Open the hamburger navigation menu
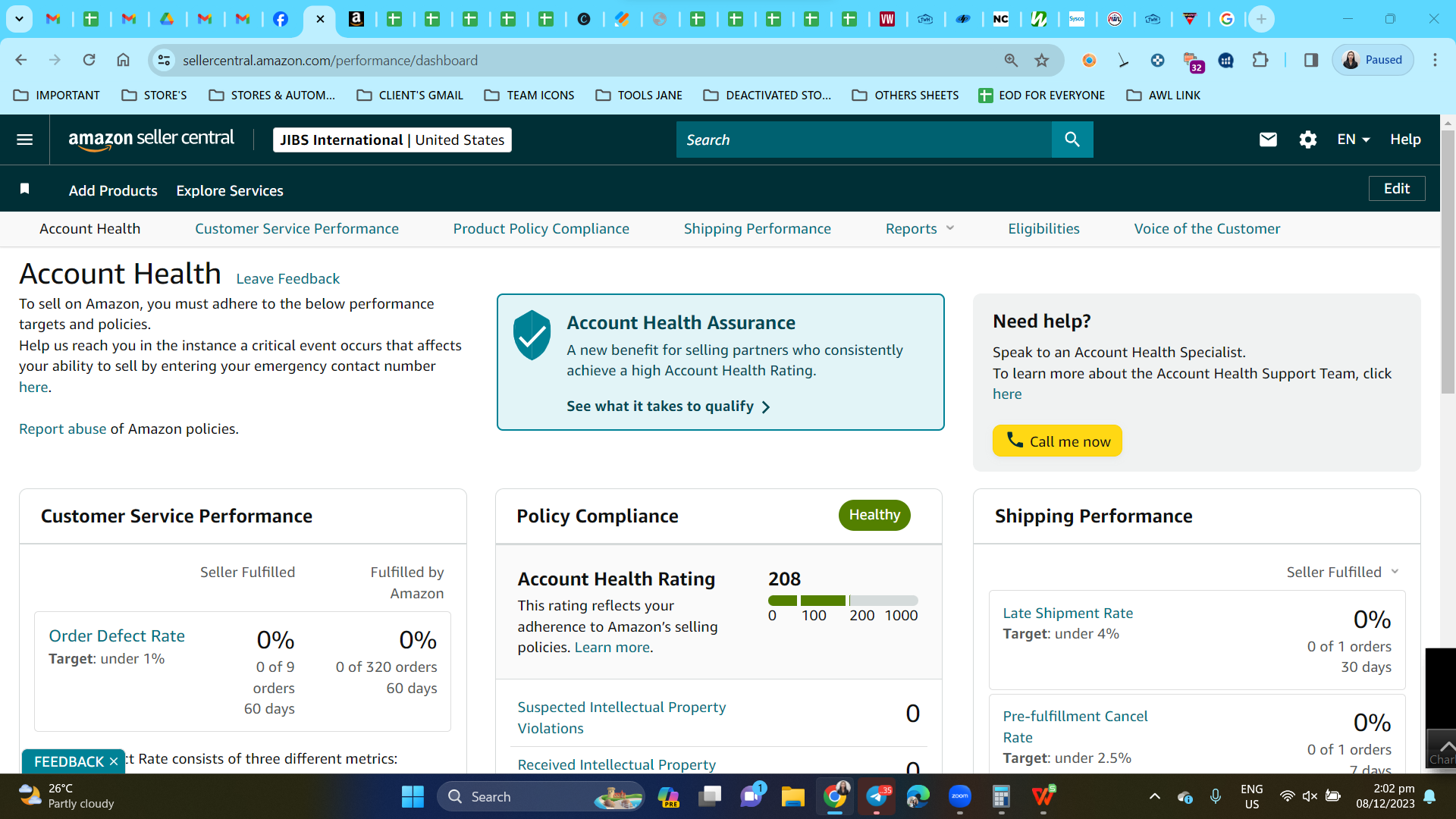The image size is (1456, 819). (x=24, y=140)
